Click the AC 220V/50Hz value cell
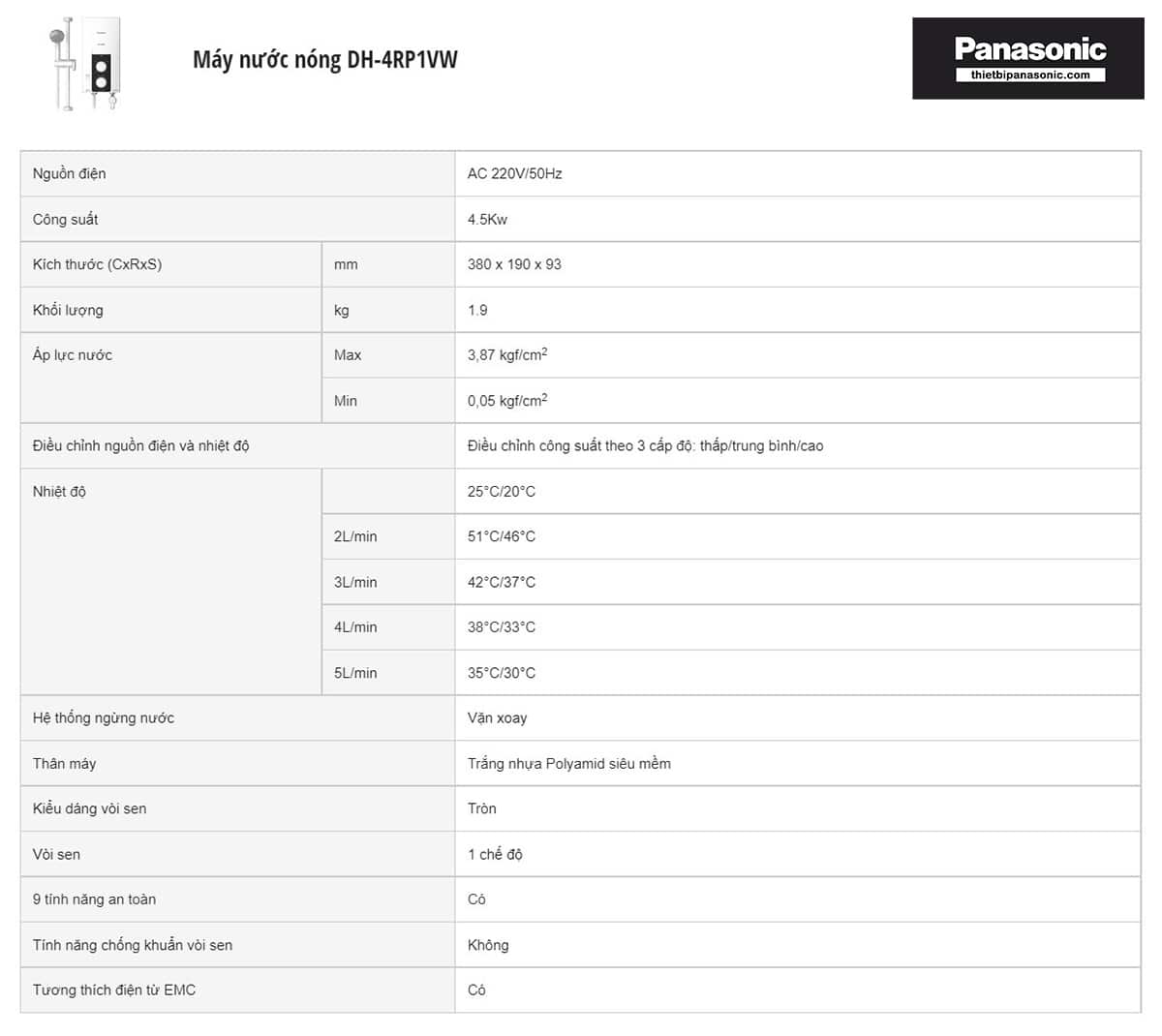1162x1036 pixels. click(x=515, y=174)
